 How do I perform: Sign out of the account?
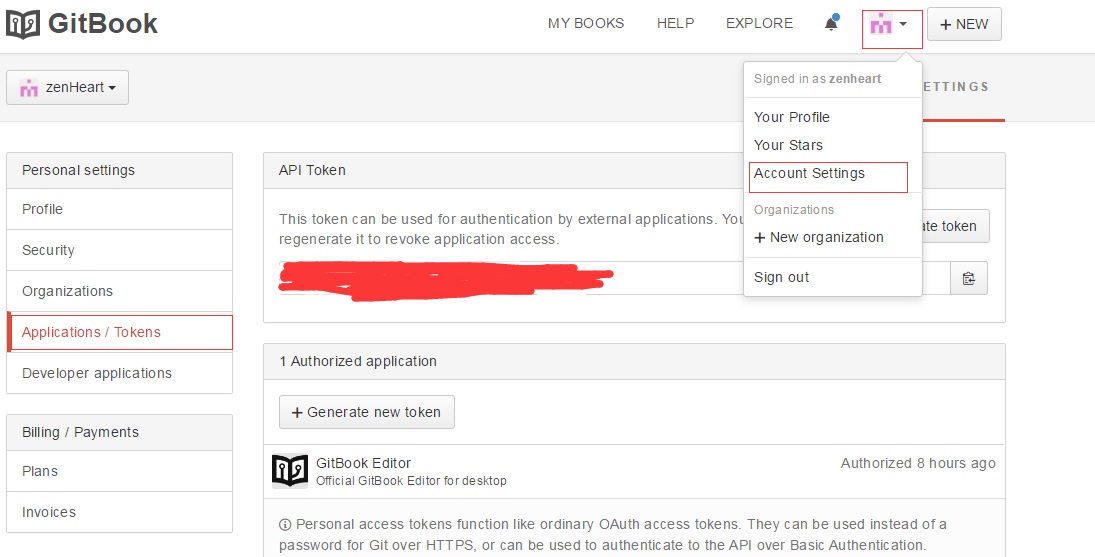pyautogui.click(x=782, y=277)
